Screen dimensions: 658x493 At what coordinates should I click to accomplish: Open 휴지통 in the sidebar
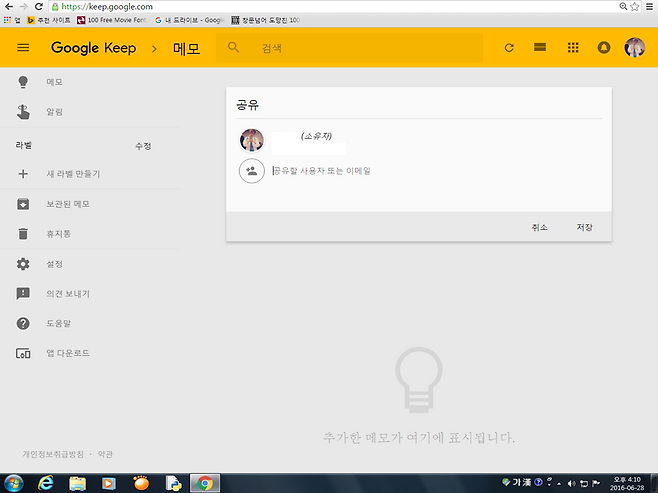59,234
